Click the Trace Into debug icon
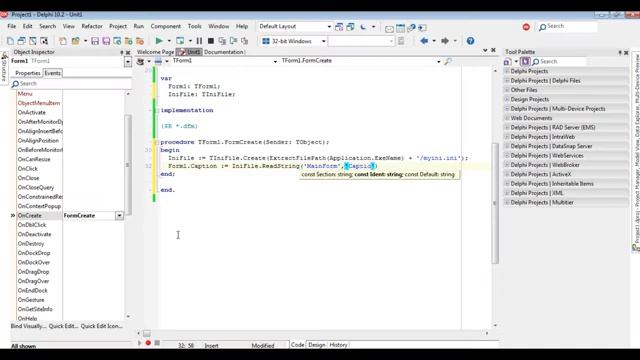 click(x=222, y=41)
